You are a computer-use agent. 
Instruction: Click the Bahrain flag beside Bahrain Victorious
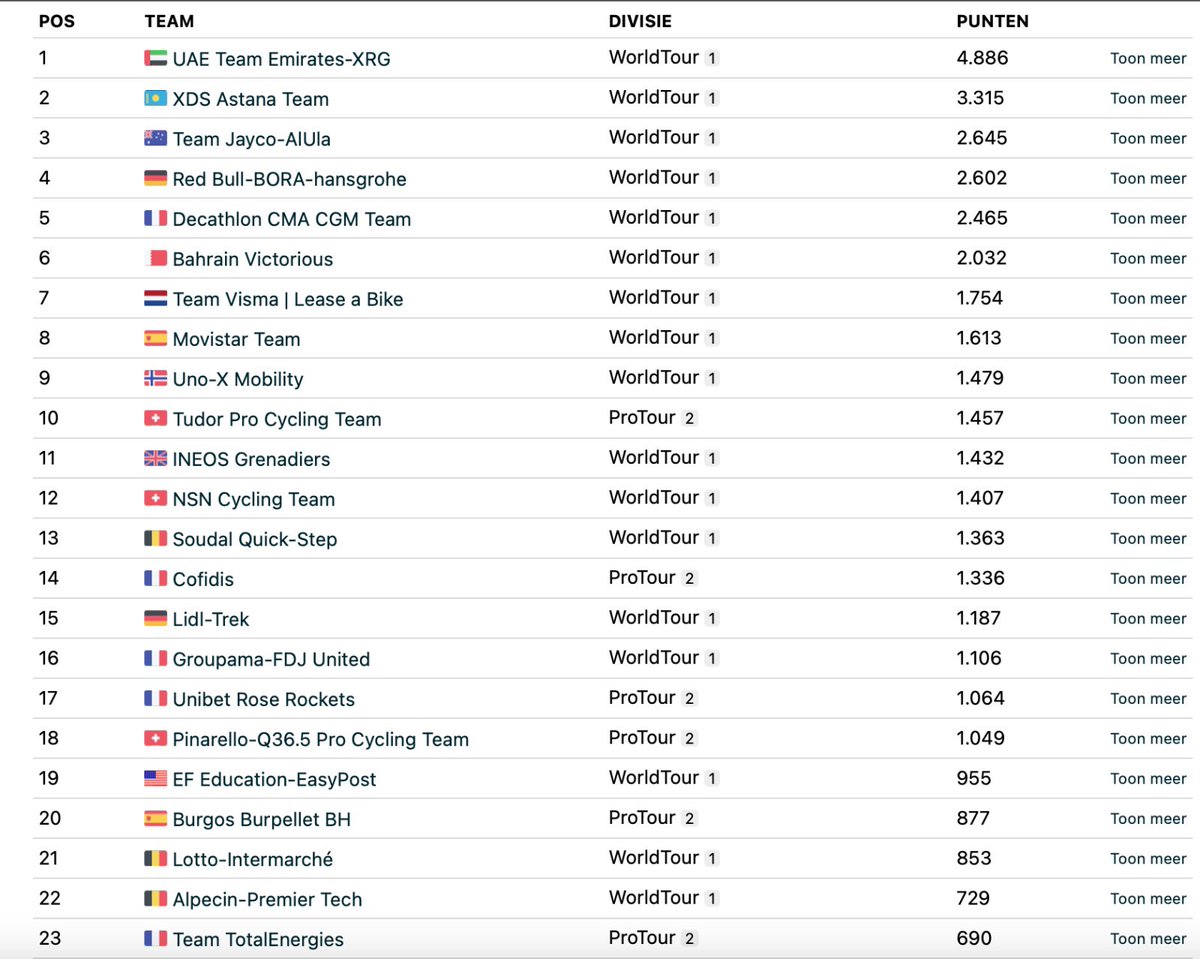tap(155, 258)
